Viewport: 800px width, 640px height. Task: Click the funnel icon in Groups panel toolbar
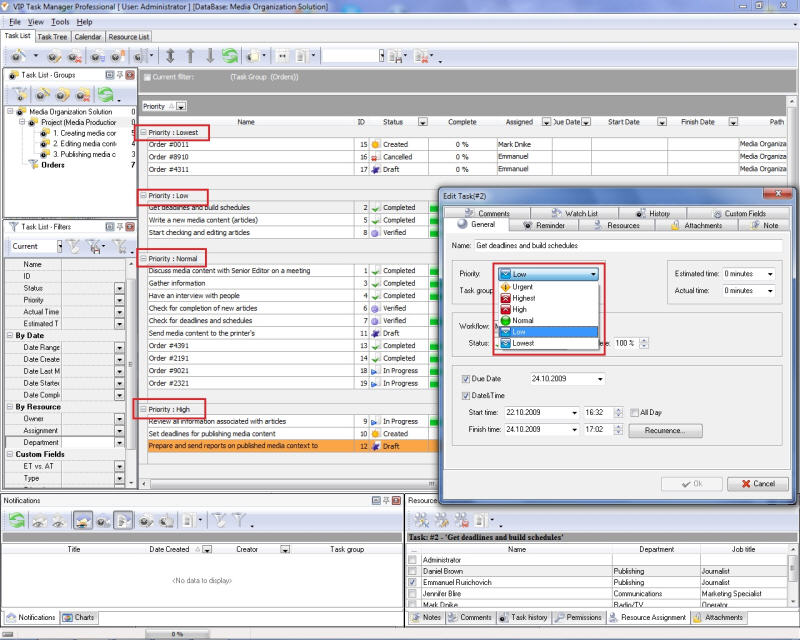click(20, 94)
